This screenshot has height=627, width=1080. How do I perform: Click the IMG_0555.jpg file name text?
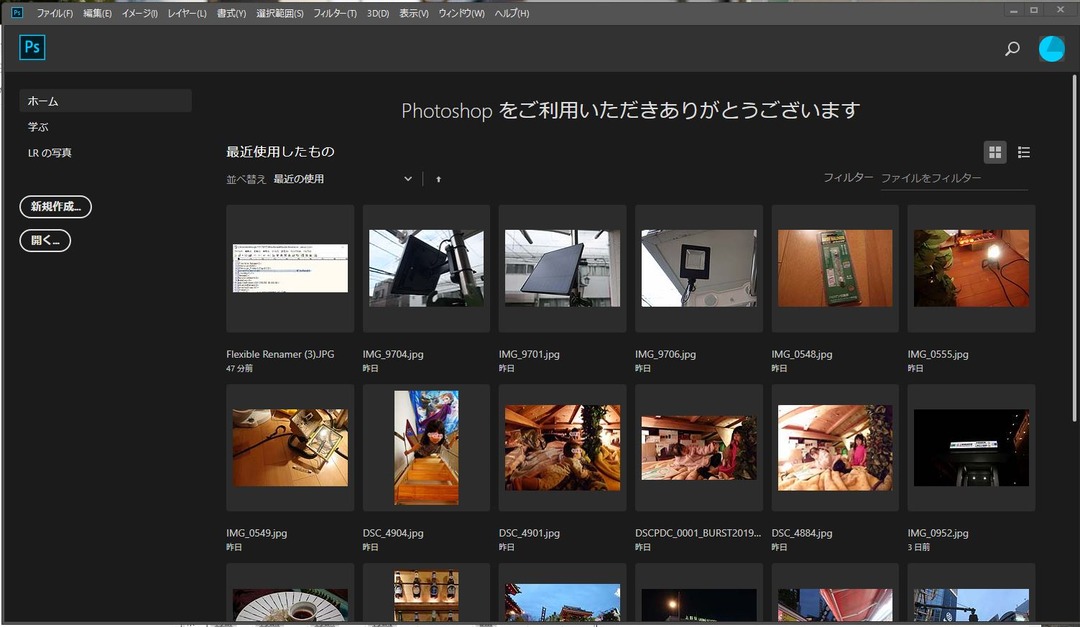pos(938,354)
